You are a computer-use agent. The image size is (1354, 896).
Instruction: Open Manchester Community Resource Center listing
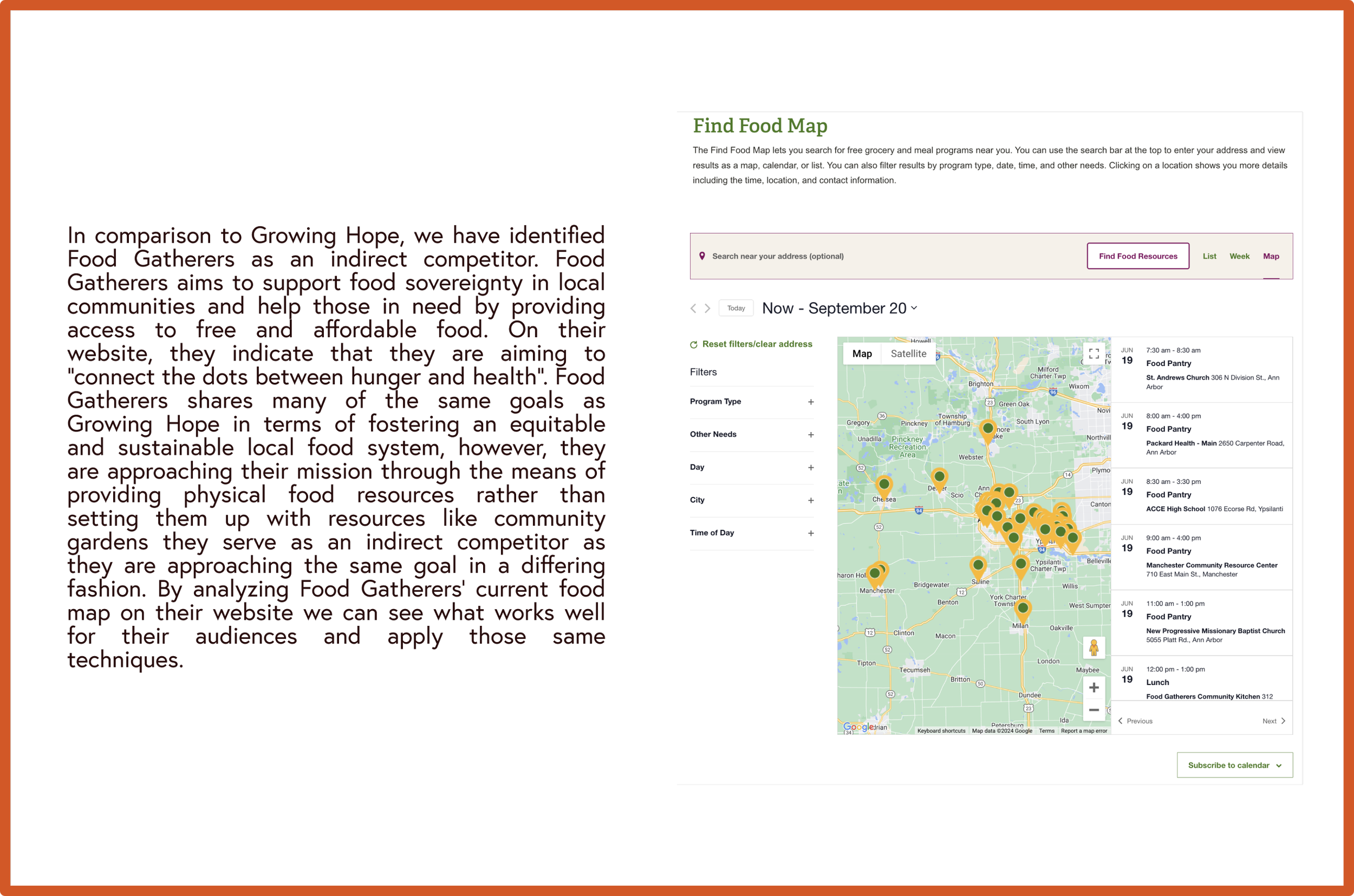point(1202,557)
